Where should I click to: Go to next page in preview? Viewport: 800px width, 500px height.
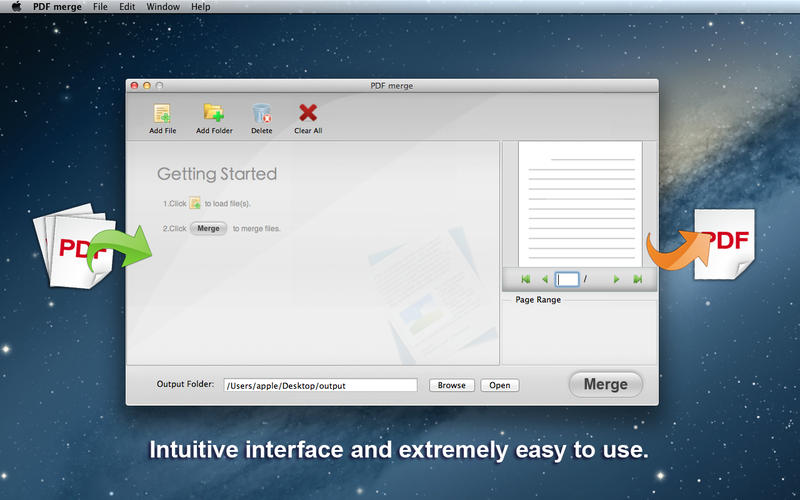pyautogui.click(x=616, y=280)
